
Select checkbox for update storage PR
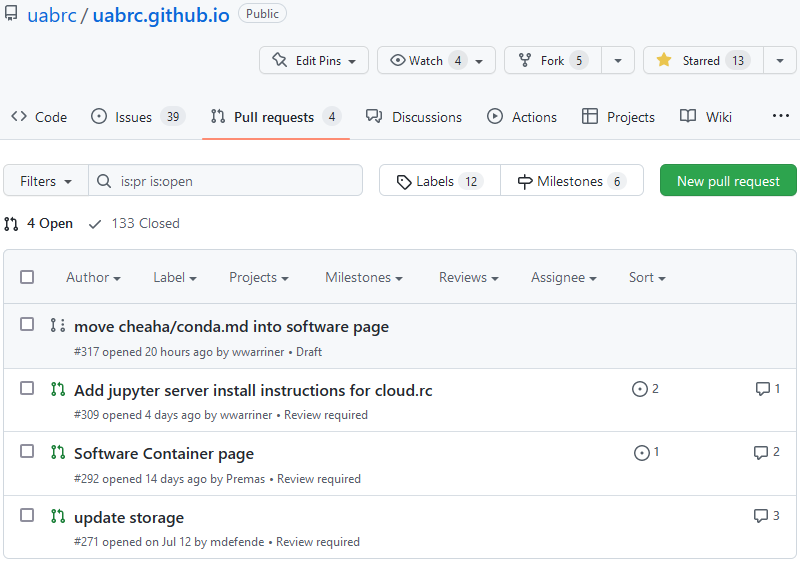(x=27, y=516)
